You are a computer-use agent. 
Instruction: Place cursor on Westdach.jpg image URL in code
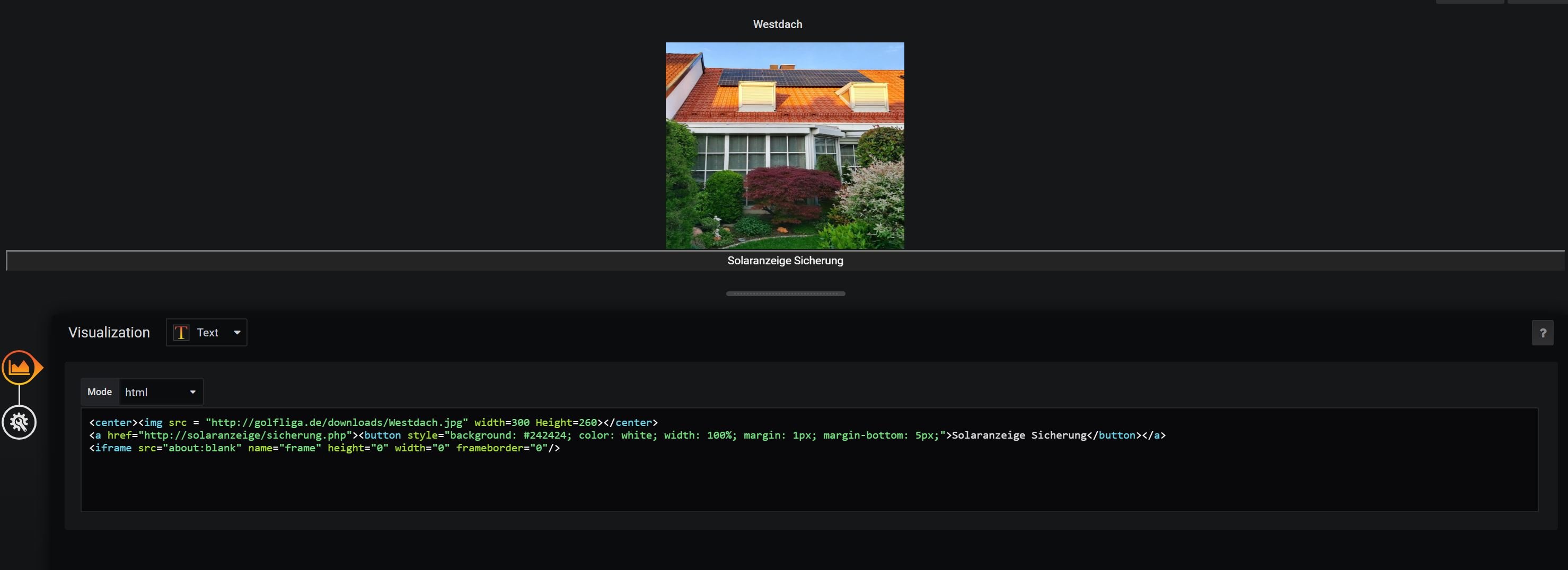click(337, 422)
